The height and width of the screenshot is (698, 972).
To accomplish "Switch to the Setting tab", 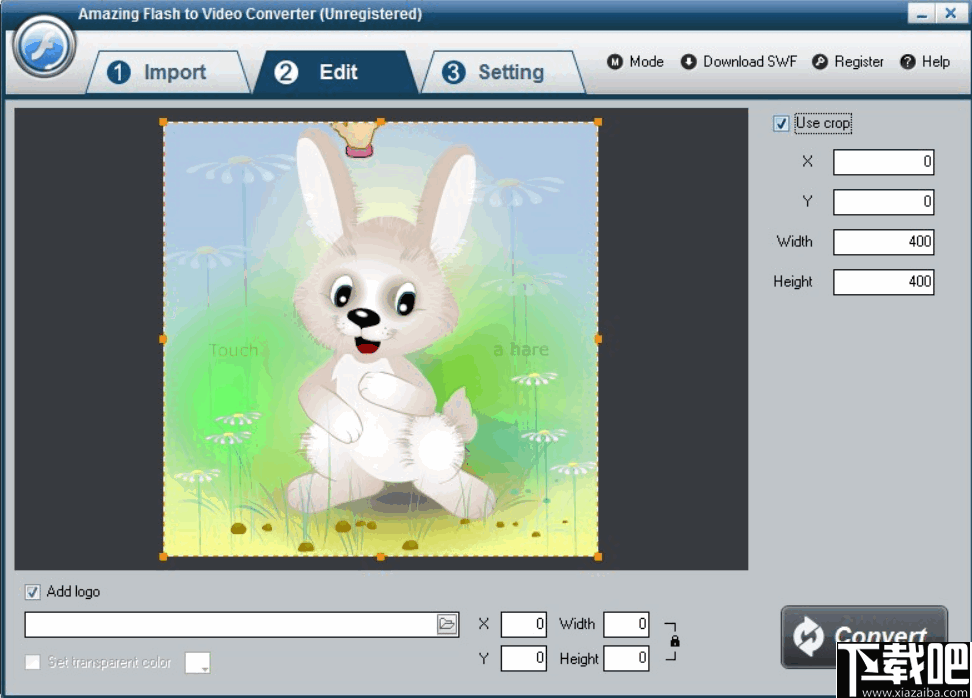I will click(x=505, y=71).
